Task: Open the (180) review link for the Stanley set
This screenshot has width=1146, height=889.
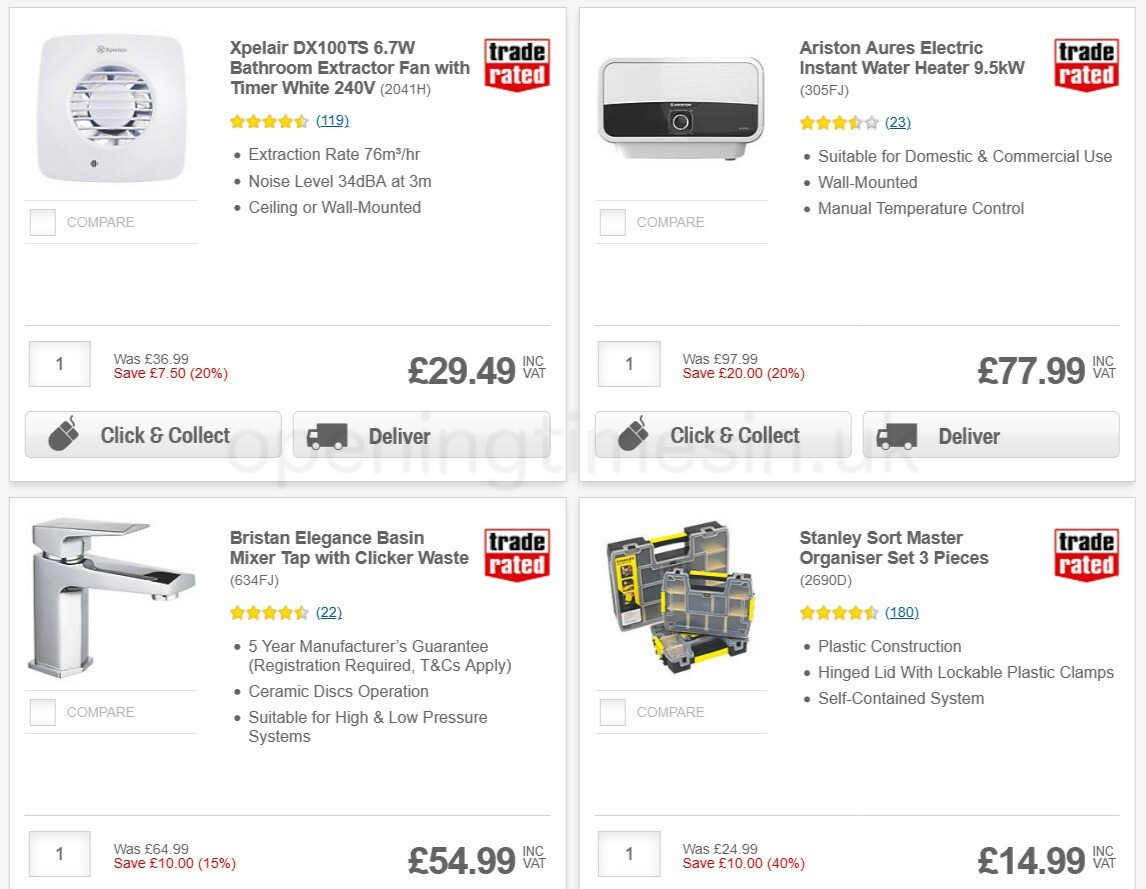Action: [899, 612]
